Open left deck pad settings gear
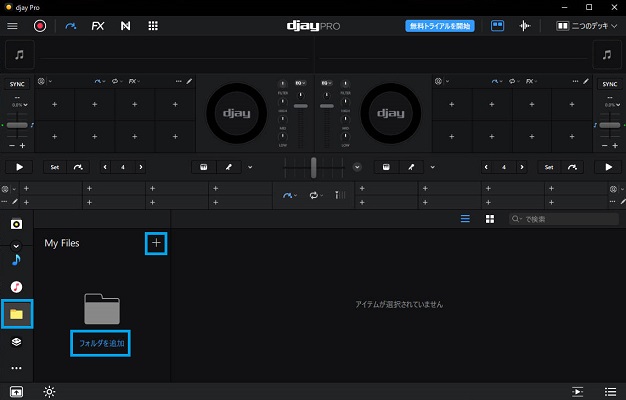This screenshot has height=400, width=626. click(x=41, y=81)
